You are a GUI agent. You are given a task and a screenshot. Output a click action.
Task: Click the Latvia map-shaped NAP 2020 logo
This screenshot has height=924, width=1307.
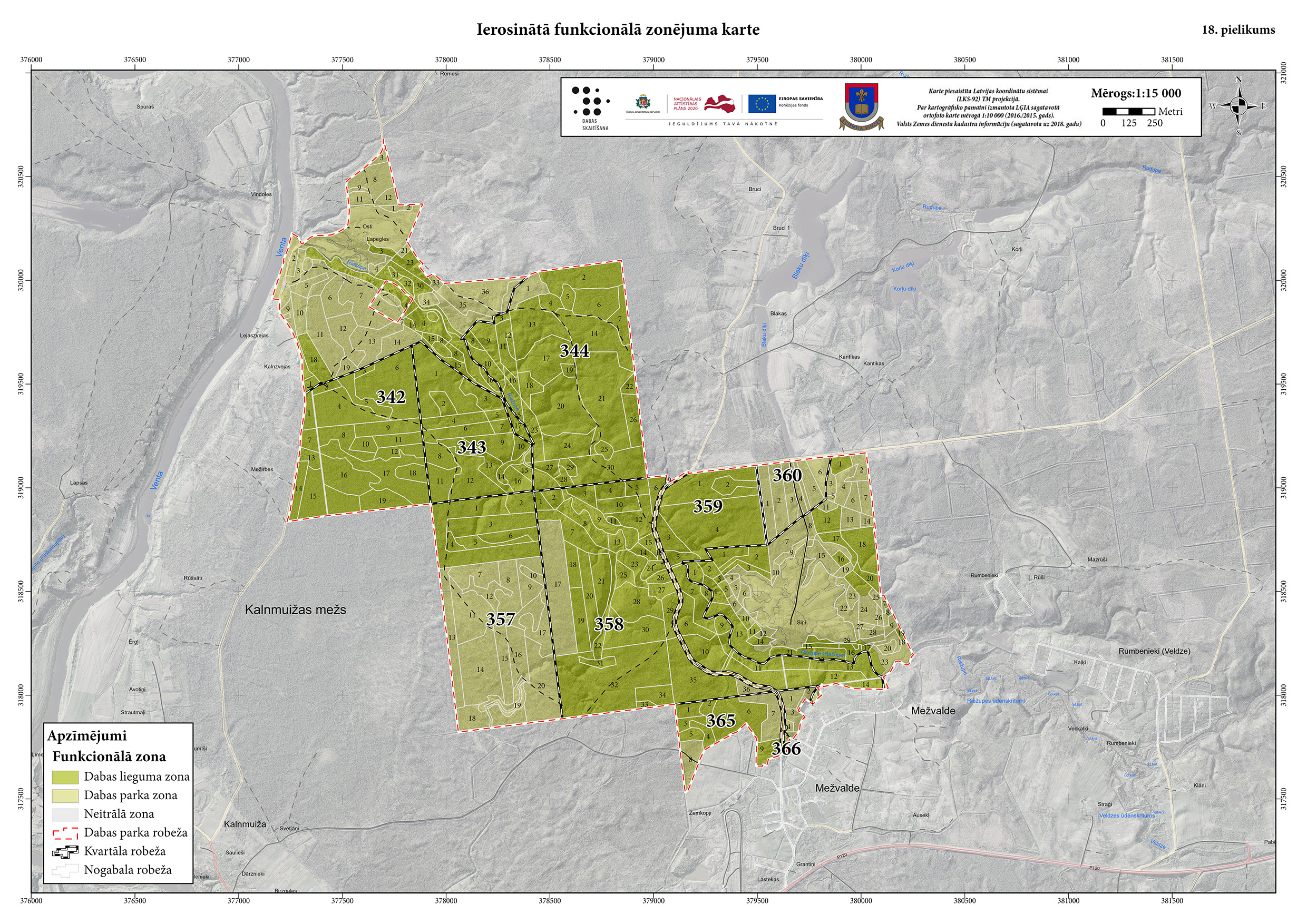coord(719,104)
